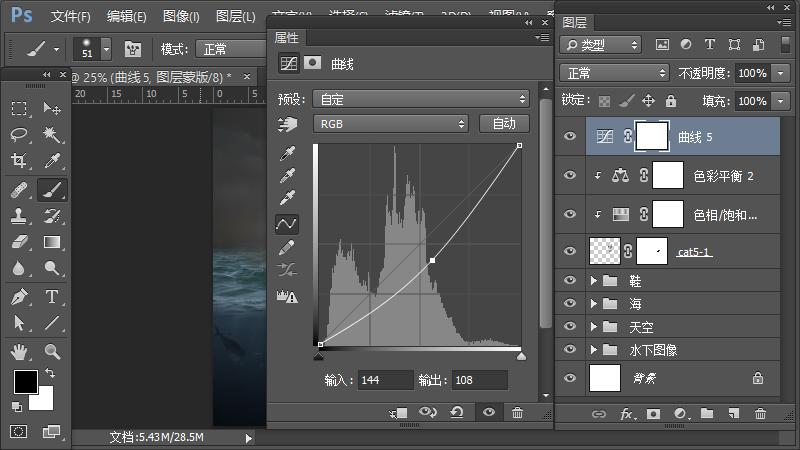Hide the cat5-1 layer
Screen dimensions: 800x450
pyautogui.click(x=570, y=251)
